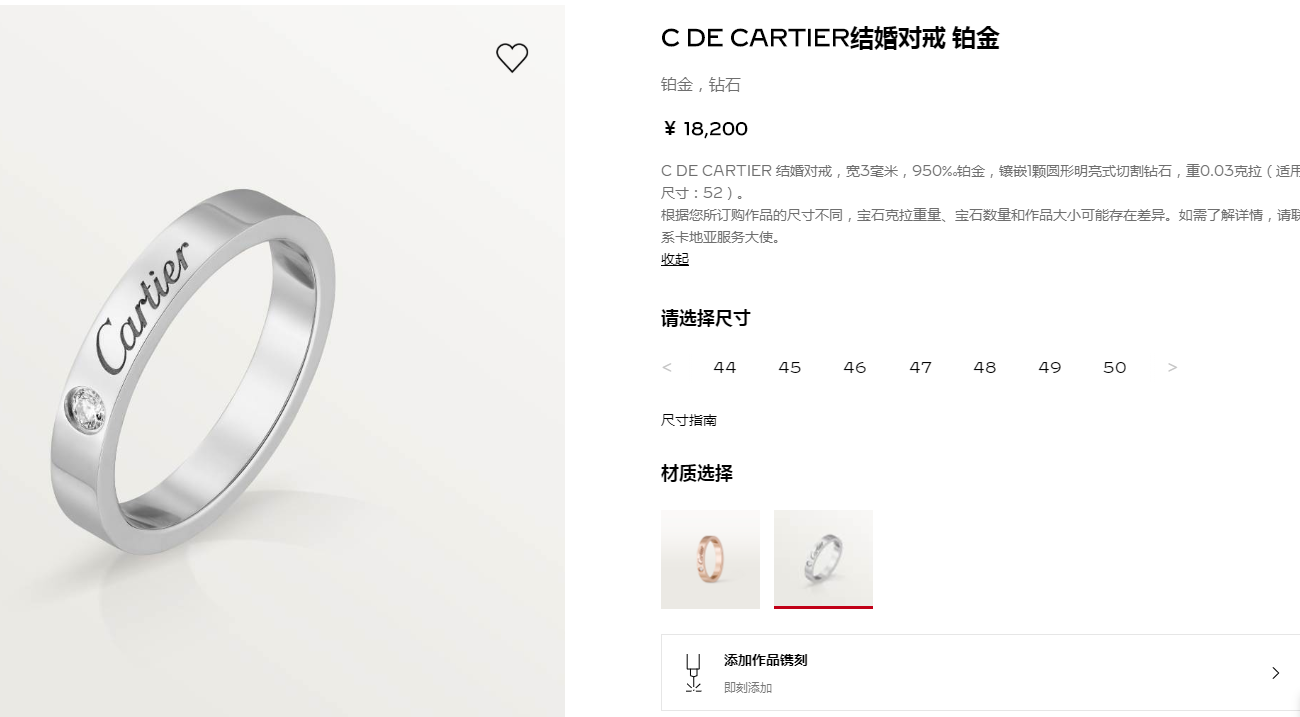This screenshot has width=1300, height=717.
Task: Open 添加作品镌刻 engraving row
Action: pyautogui.click(x=980, y=673)
